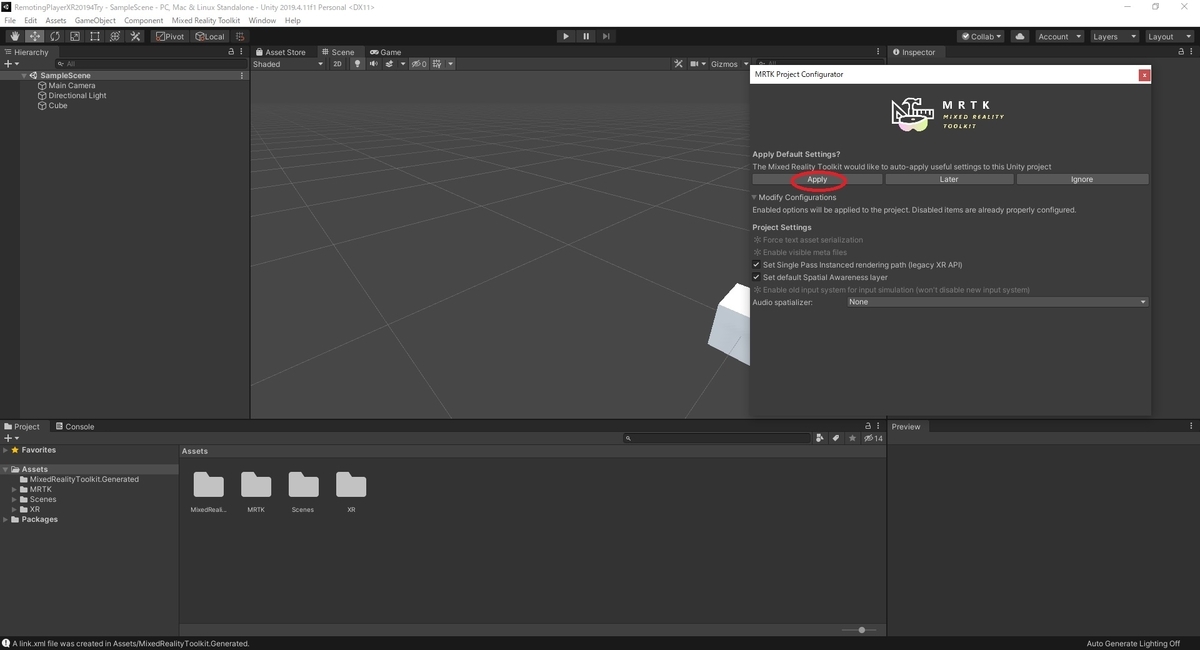The width and height of the screenshot is (1200, 650).
Task: Open the XR folder thumbnail
Action: (x=351, y=484)
